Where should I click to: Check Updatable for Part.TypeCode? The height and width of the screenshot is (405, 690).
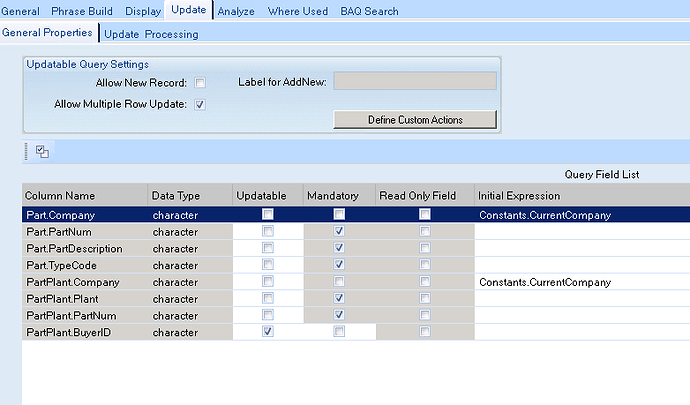[268, 265]
